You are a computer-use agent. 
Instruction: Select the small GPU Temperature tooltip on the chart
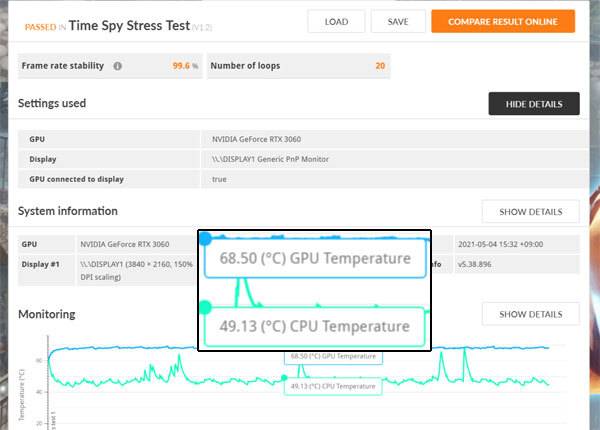334,357
